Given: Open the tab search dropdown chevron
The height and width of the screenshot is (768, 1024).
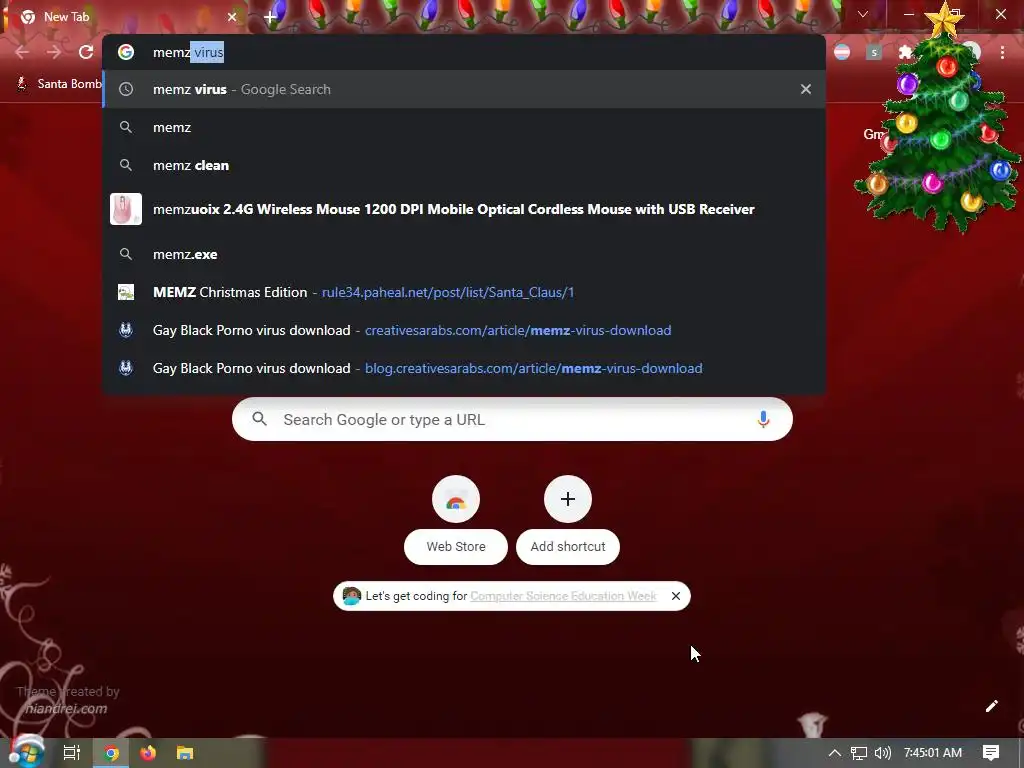Looking at the screenshot, I should 863,14.
